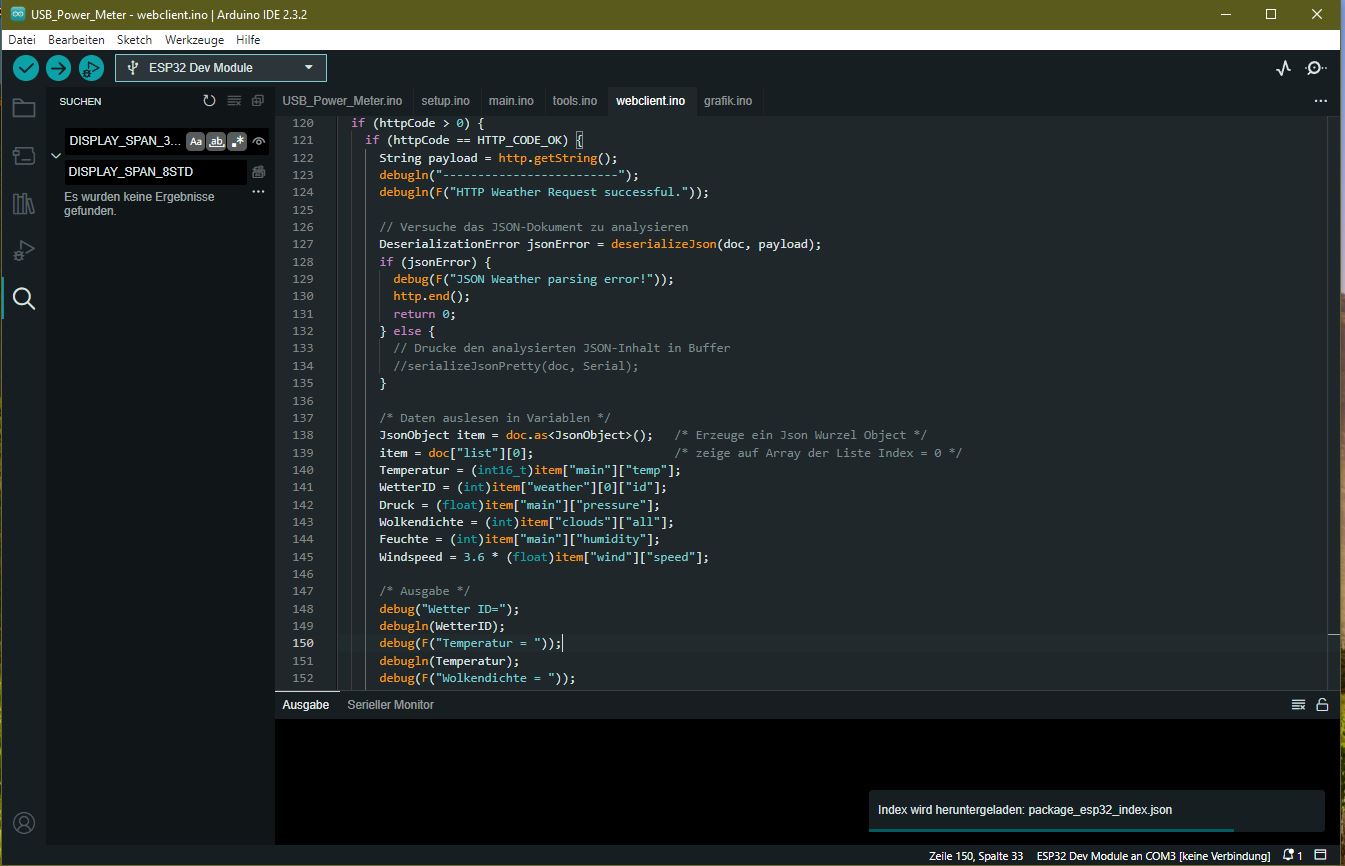Click the Arduino IDE title bar logo
The height and width of the screenshot is (866, 1345).
click(x=18, y=14)
